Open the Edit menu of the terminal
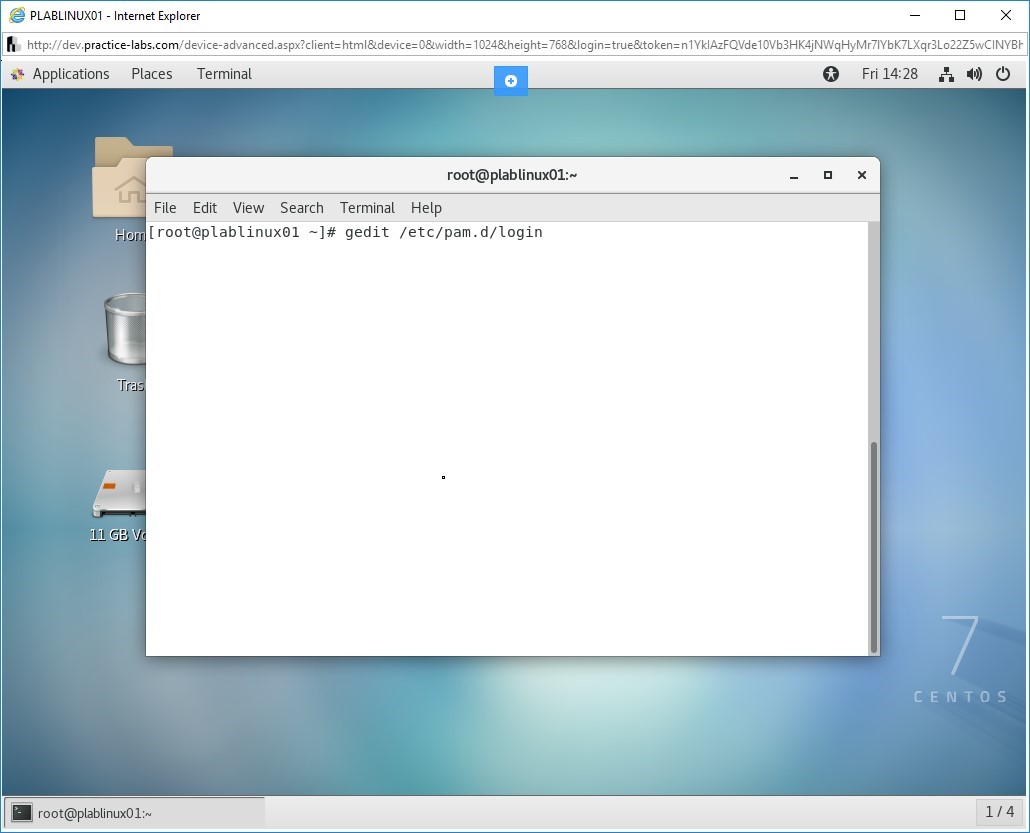 (x=204, y=208)
